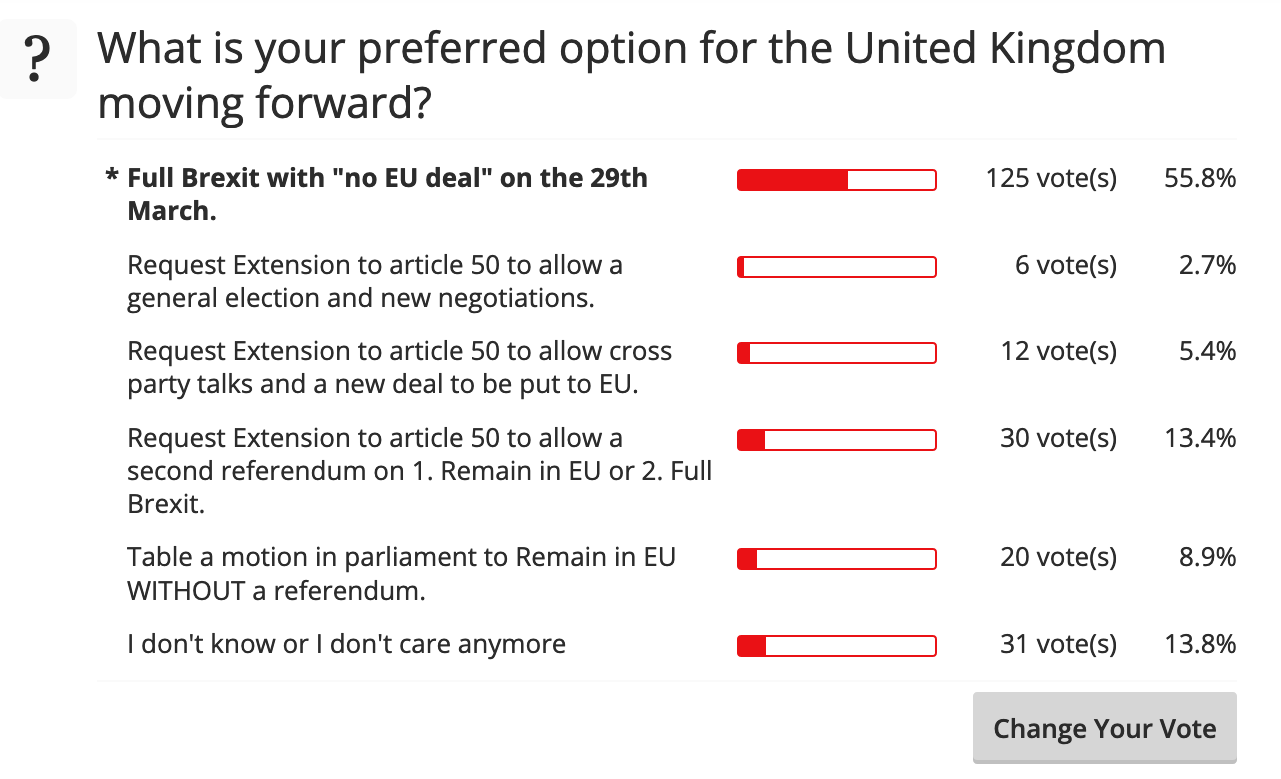Click the 13.4% second referendum progress bar

(x=836, y=440)
